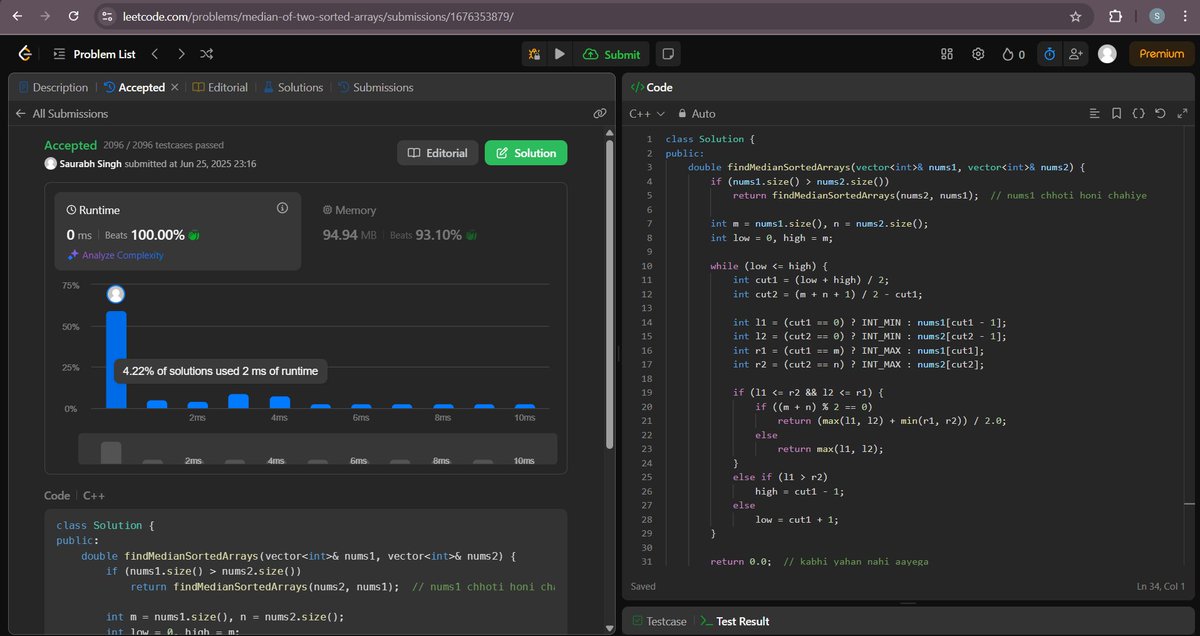Click the 'Beats 100.00%' runtime value
The height and width of the screenshot is (636, 1200).
click(x=145, y=235)
